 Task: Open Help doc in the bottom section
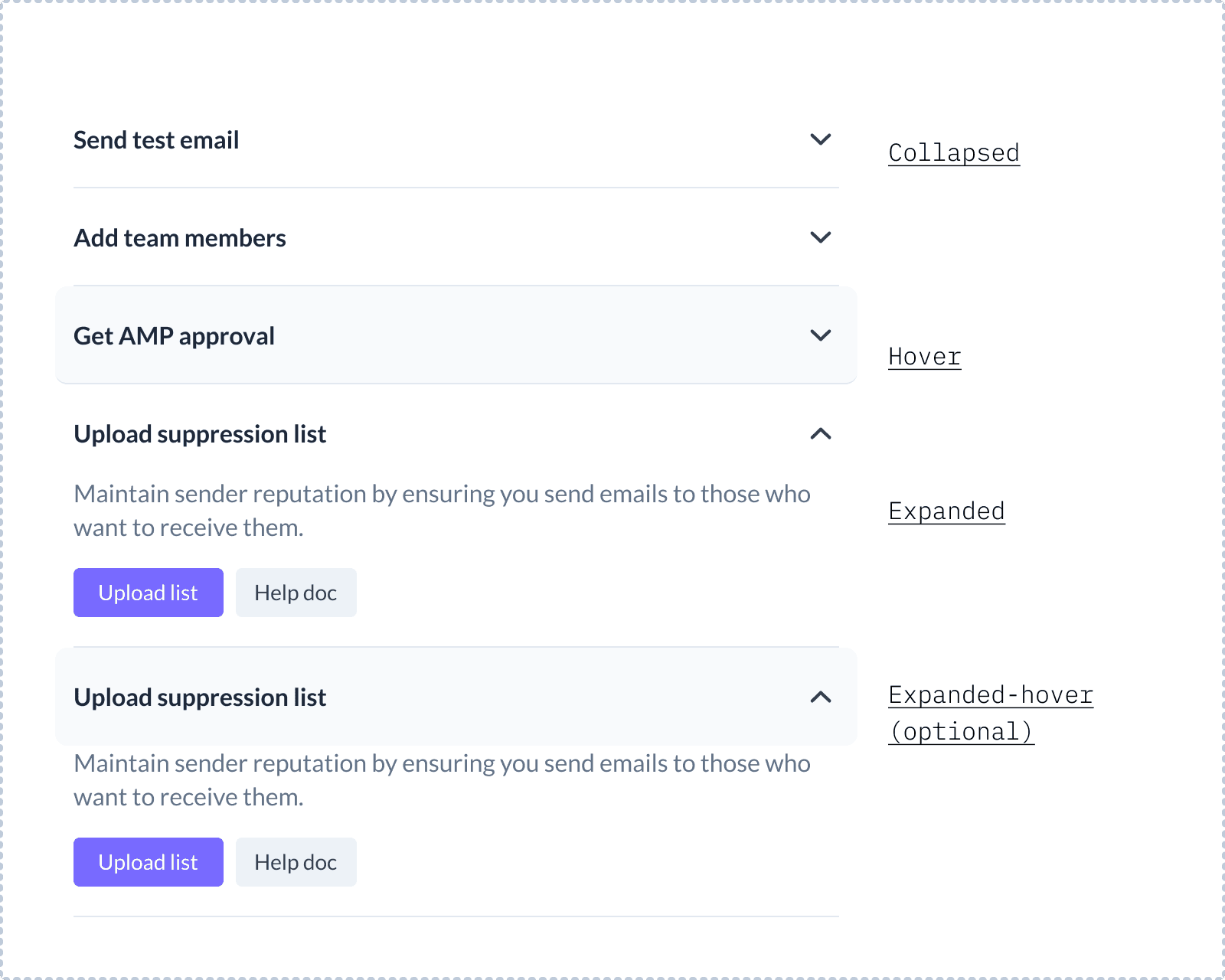pyautogui.click(x=296, y=862)
